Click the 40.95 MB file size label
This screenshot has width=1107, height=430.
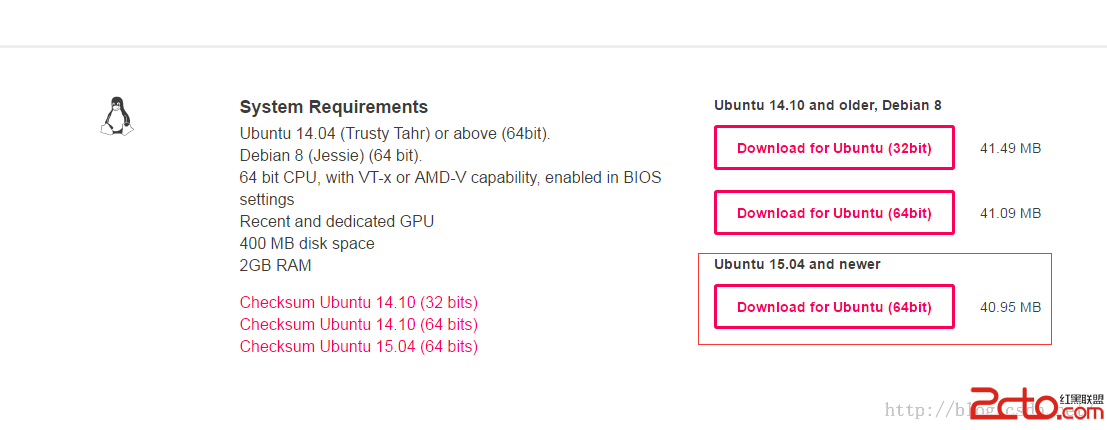(1010, 307)
